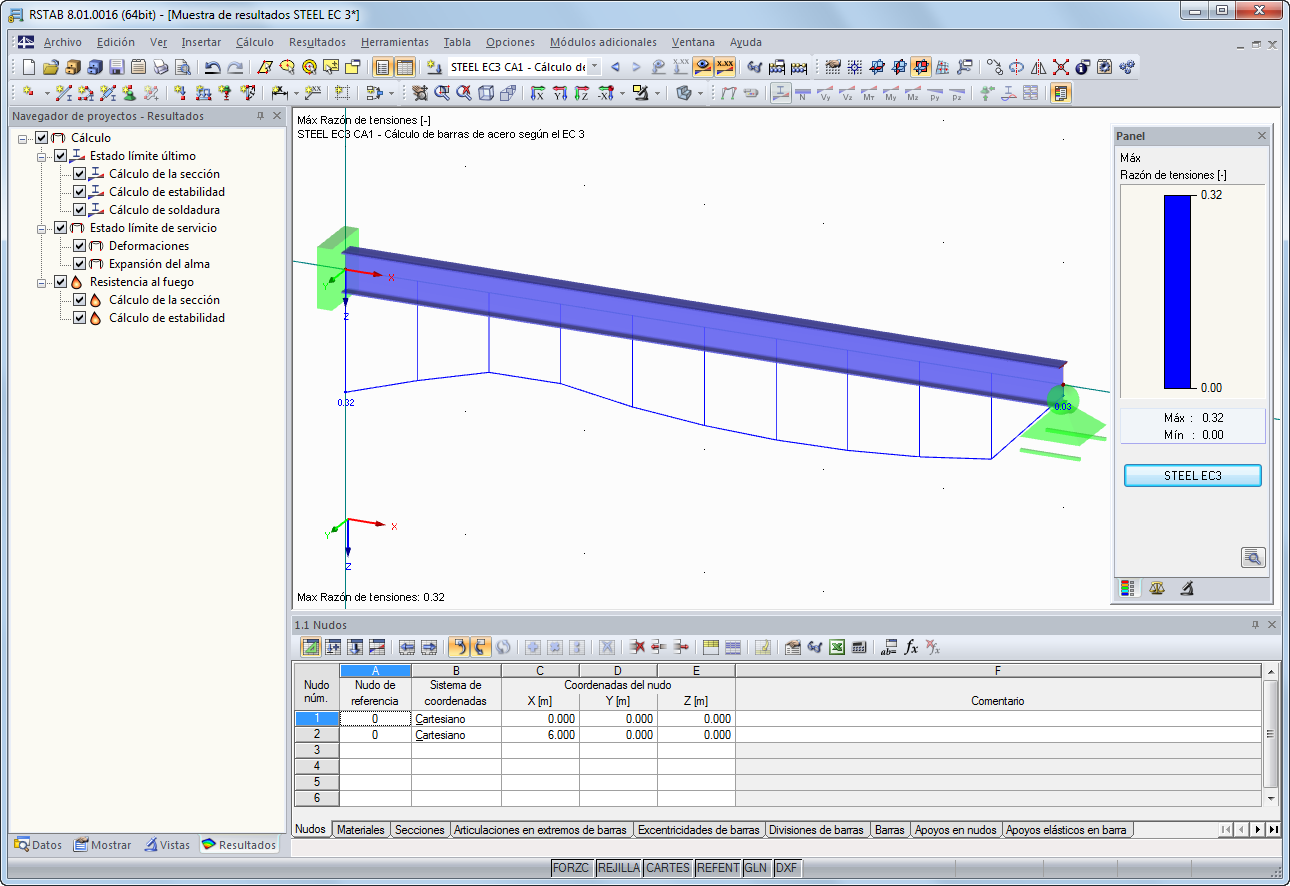Toggle CARTES in the status bar
1290x886 pixels.
pyautogui.click(x=667, y=868)
